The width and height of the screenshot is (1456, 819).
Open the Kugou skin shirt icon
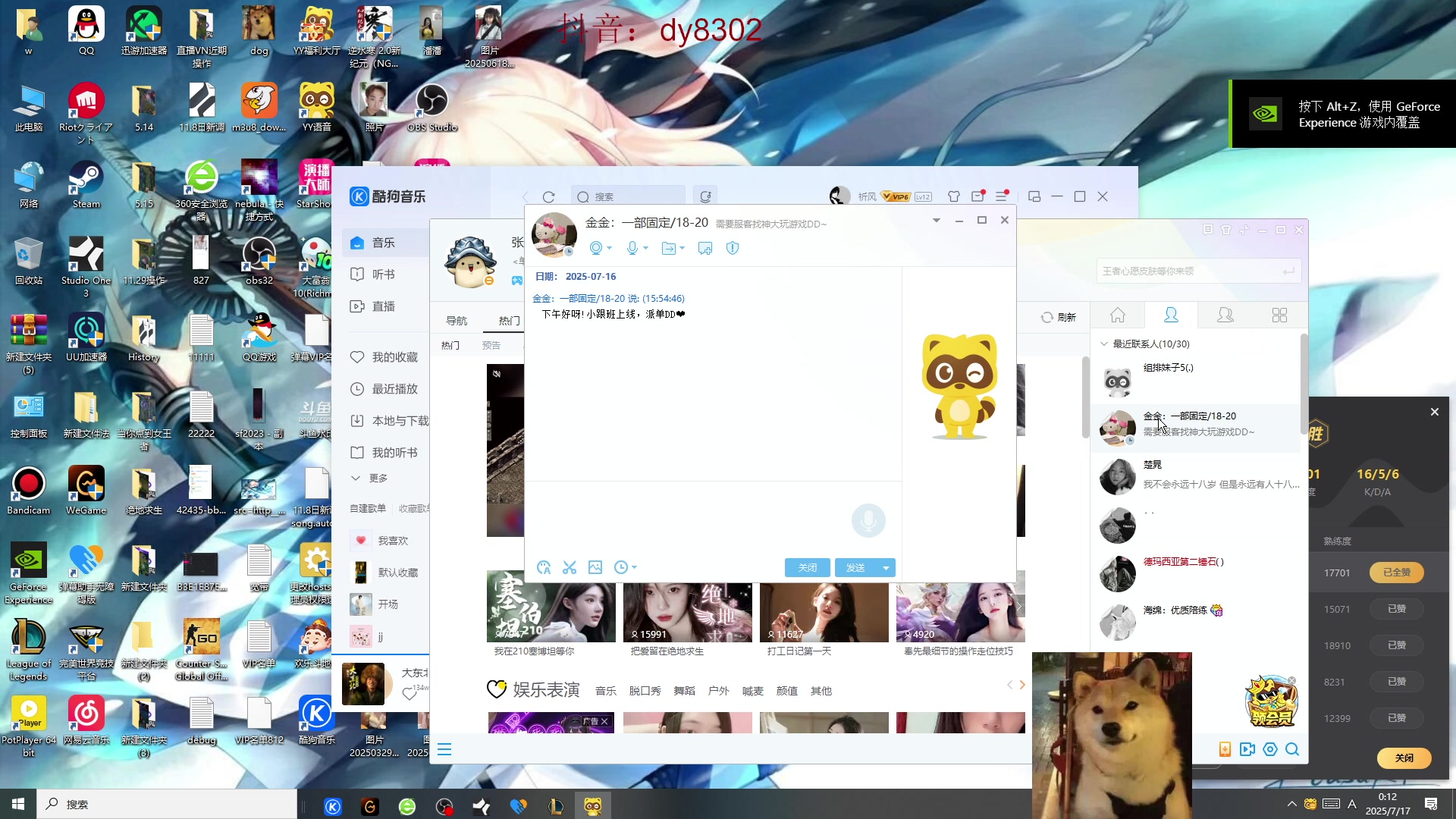click(954, 196)
